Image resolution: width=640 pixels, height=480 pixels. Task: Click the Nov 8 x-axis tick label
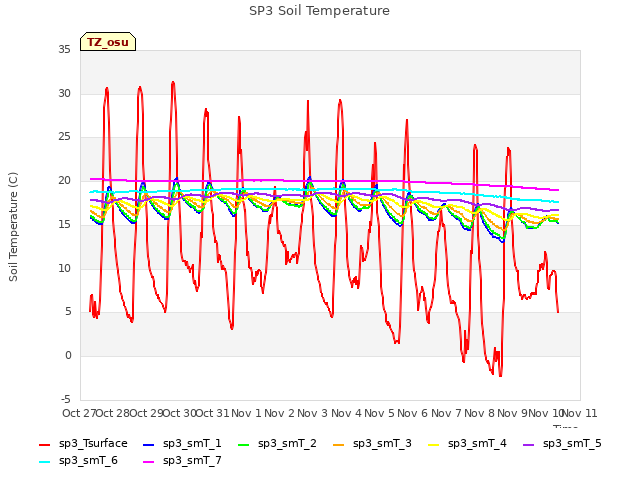[480, 413]
